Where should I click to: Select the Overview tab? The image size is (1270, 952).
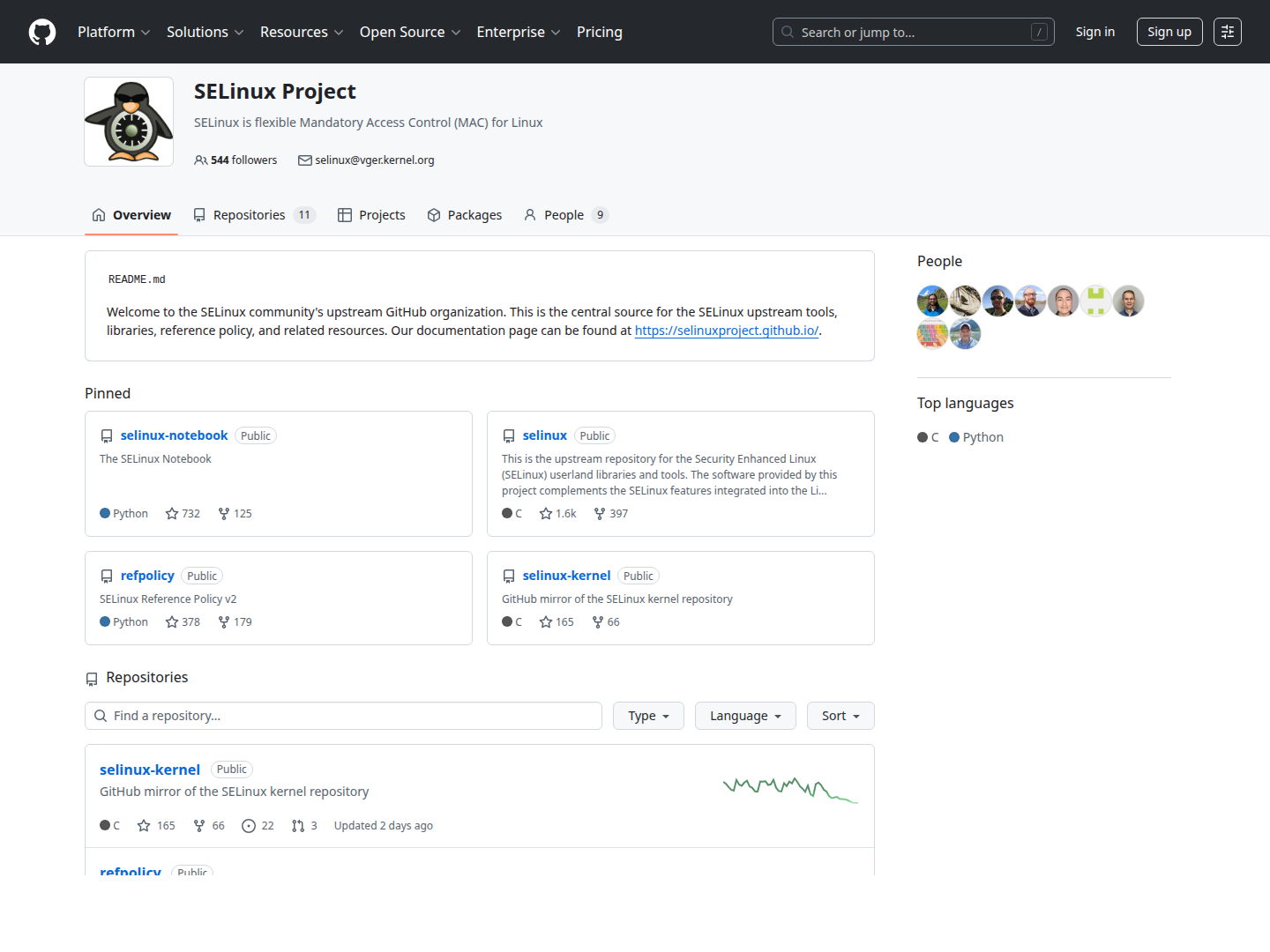pos(131,215)
